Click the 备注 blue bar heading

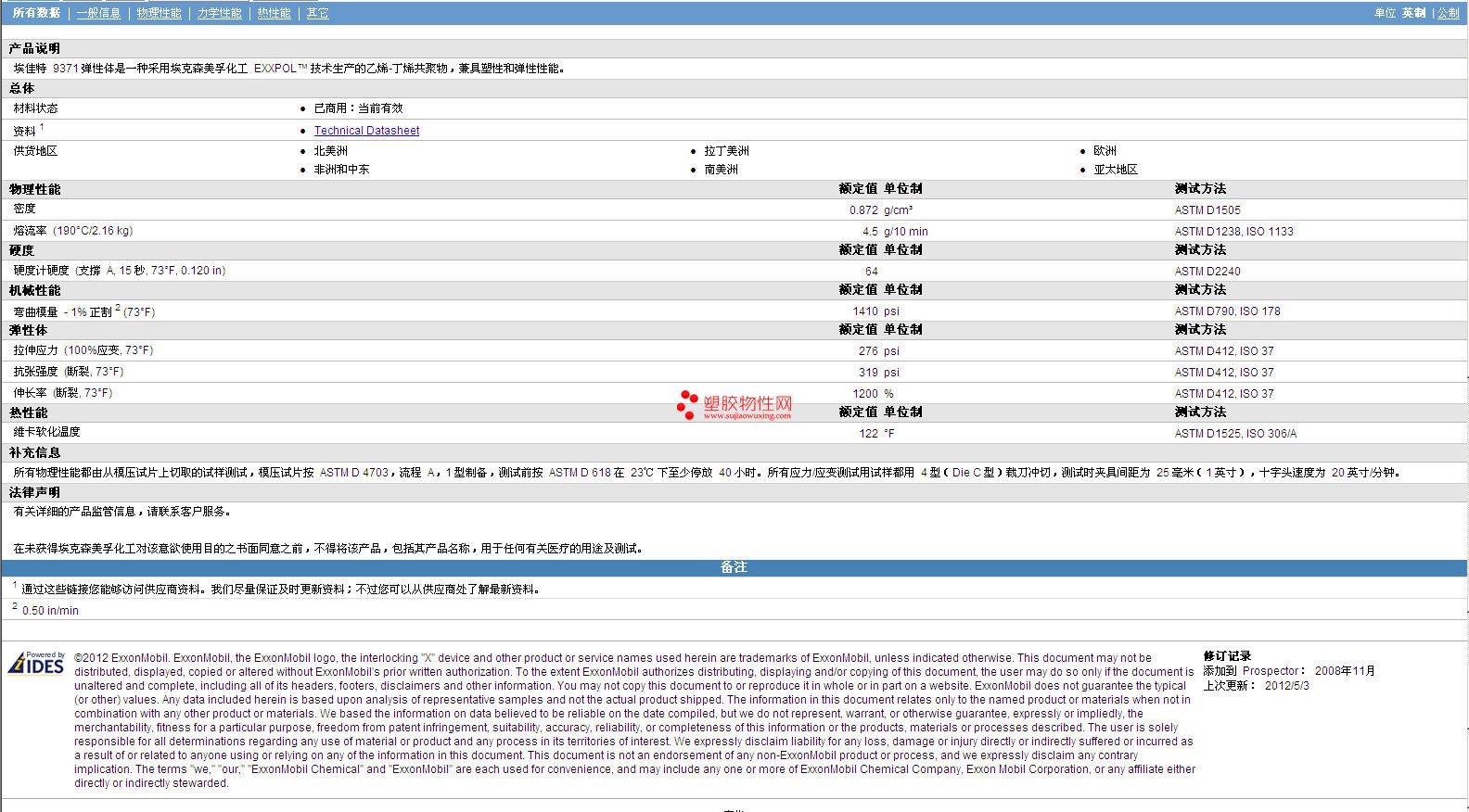point(734,567)
